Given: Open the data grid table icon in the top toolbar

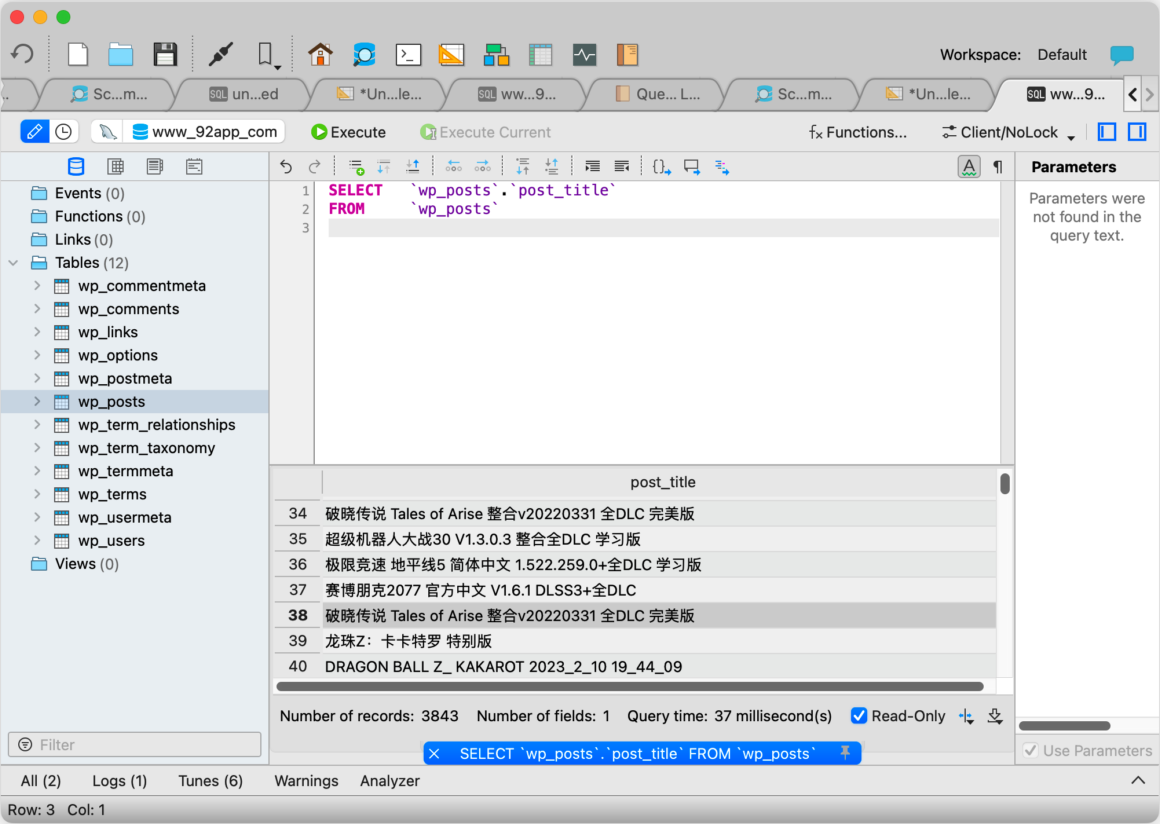Looking at the screenshot, I should click(x=541, y=54).
